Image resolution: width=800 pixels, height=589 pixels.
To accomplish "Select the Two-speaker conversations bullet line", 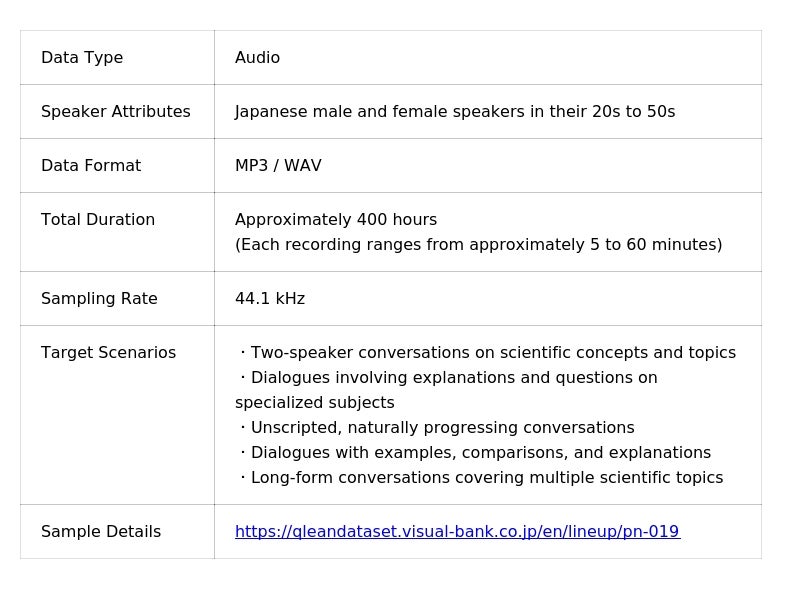I will pos(488,353).
